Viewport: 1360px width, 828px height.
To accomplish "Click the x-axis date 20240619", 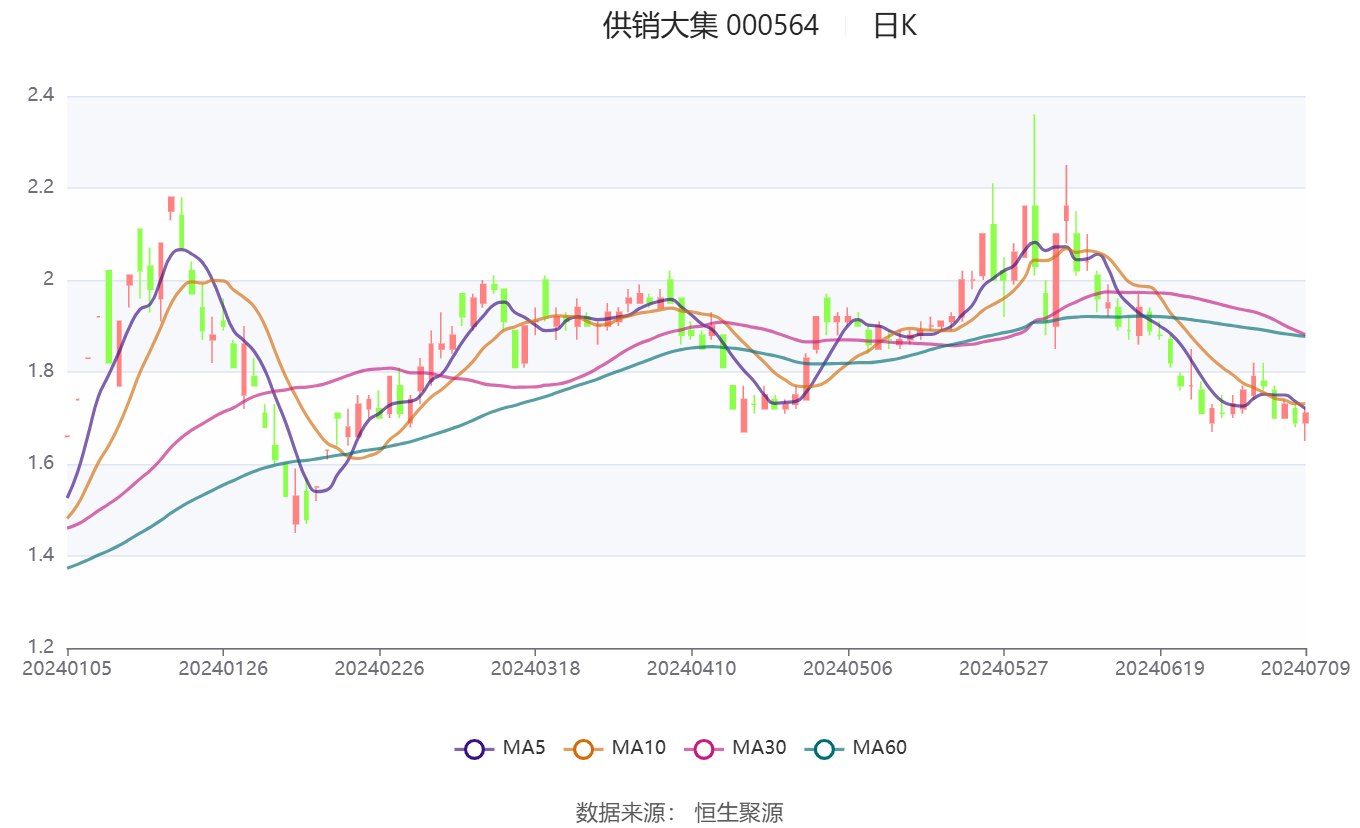I will [x=1160, y=667].
